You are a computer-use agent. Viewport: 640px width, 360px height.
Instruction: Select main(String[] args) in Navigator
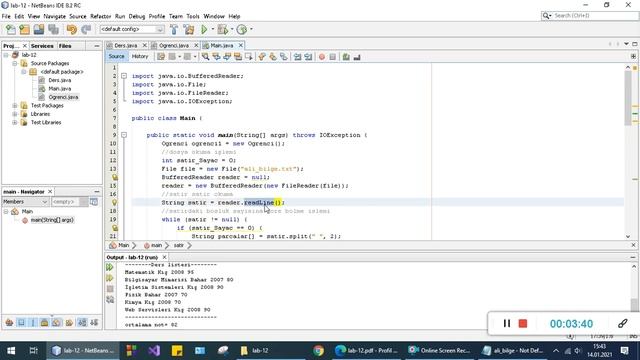(x=52, y=220)
